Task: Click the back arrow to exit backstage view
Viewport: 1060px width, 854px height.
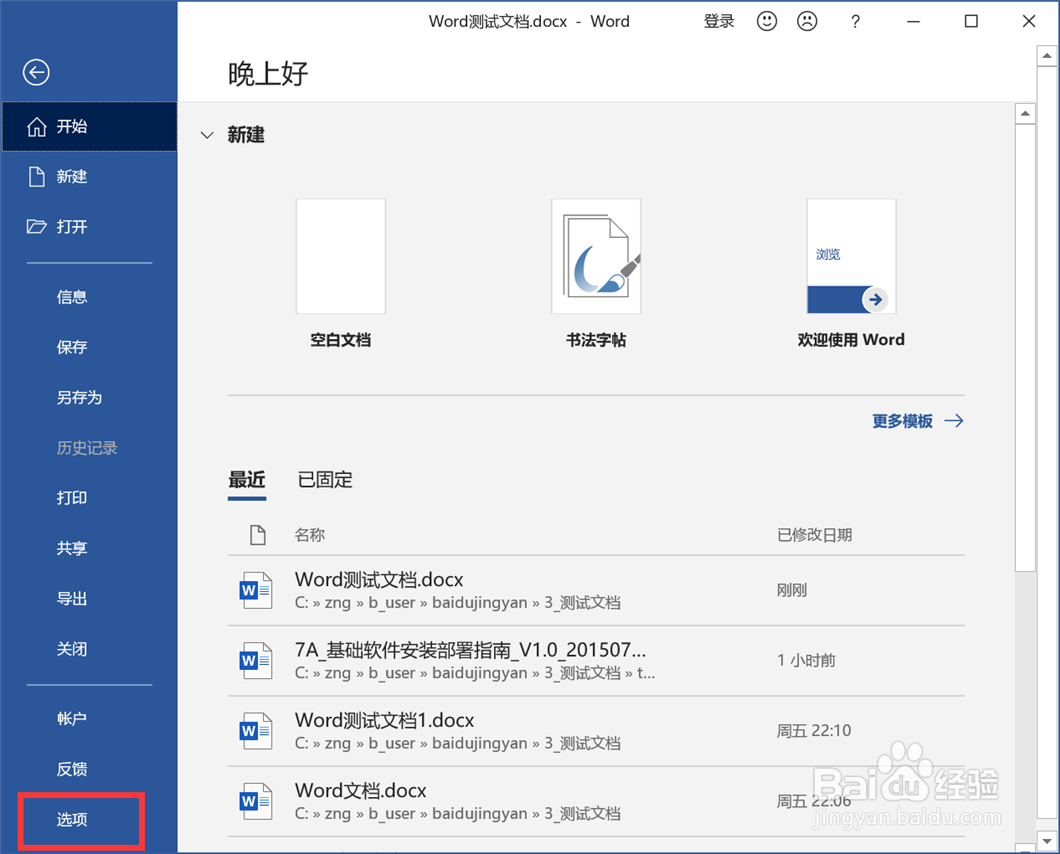Action: (x=35, y=72)
